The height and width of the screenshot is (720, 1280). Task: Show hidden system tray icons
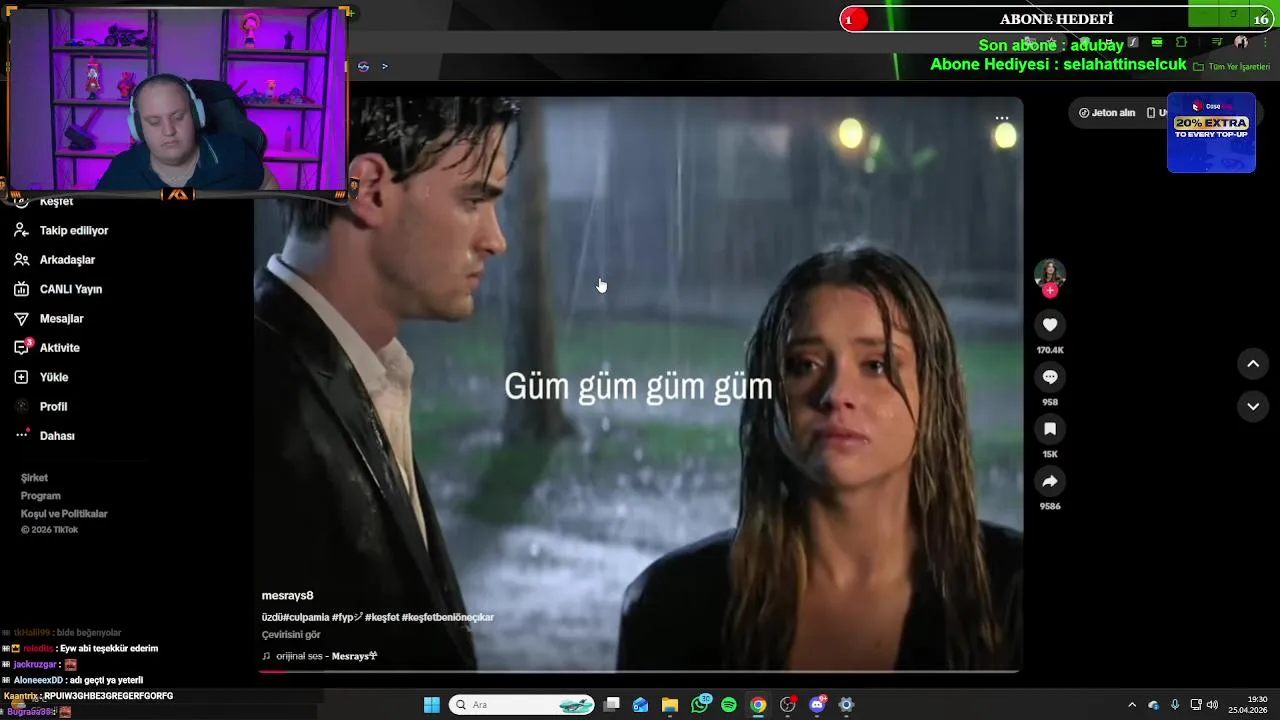point(1132,705)
